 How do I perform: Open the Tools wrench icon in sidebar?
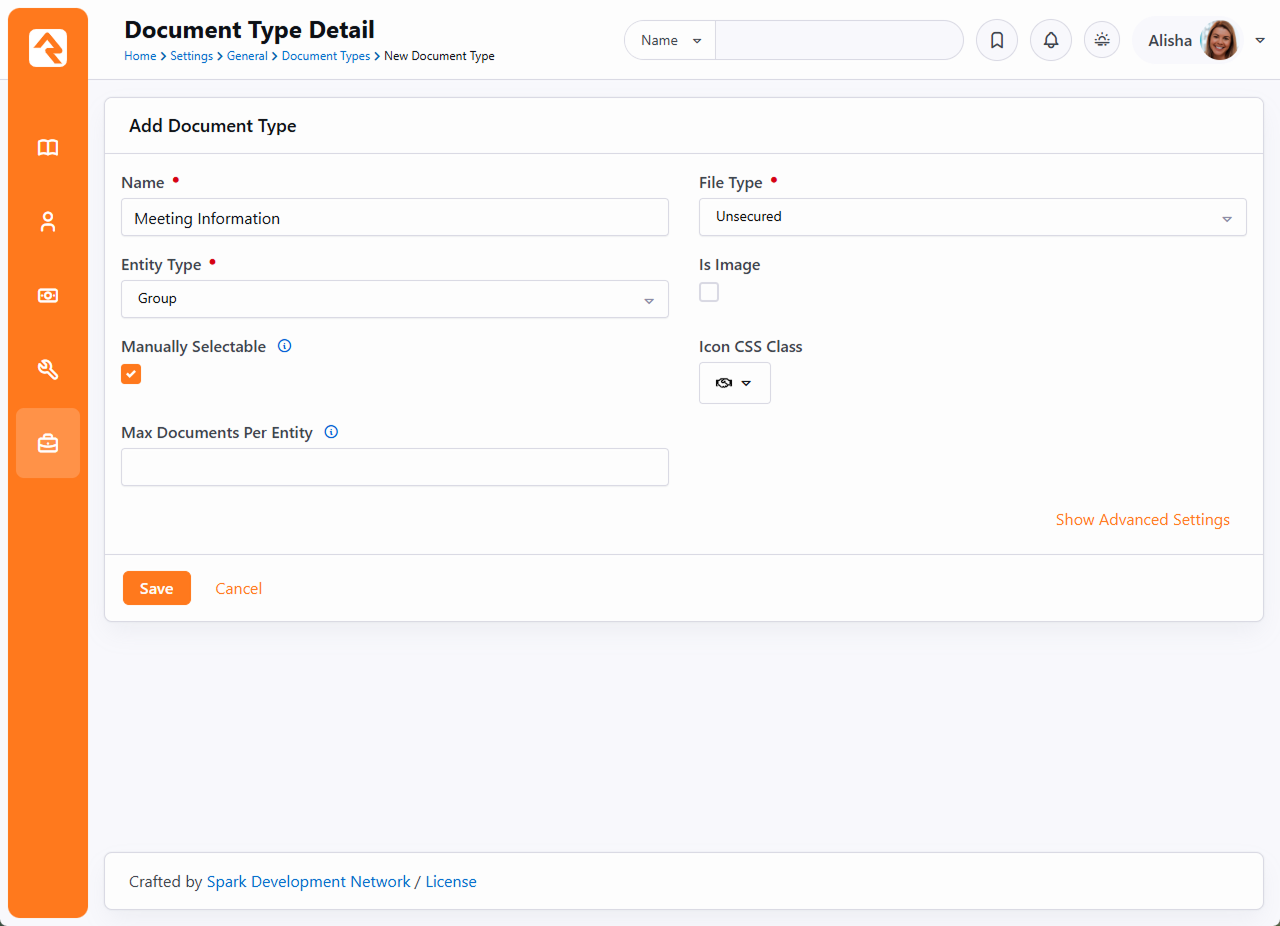point(48,370)
